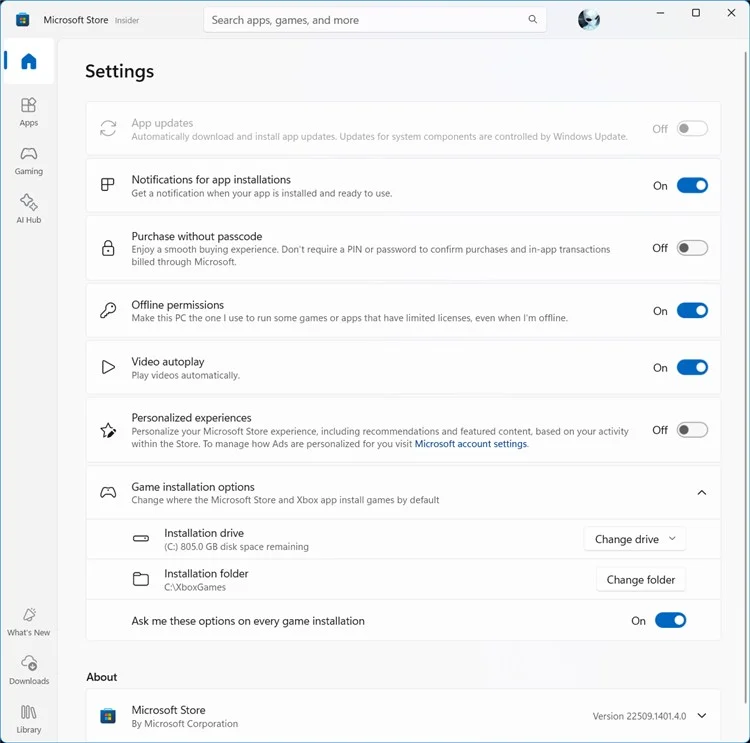
Task: Click the C:\XboxGames folder path text
Action: 195,587
